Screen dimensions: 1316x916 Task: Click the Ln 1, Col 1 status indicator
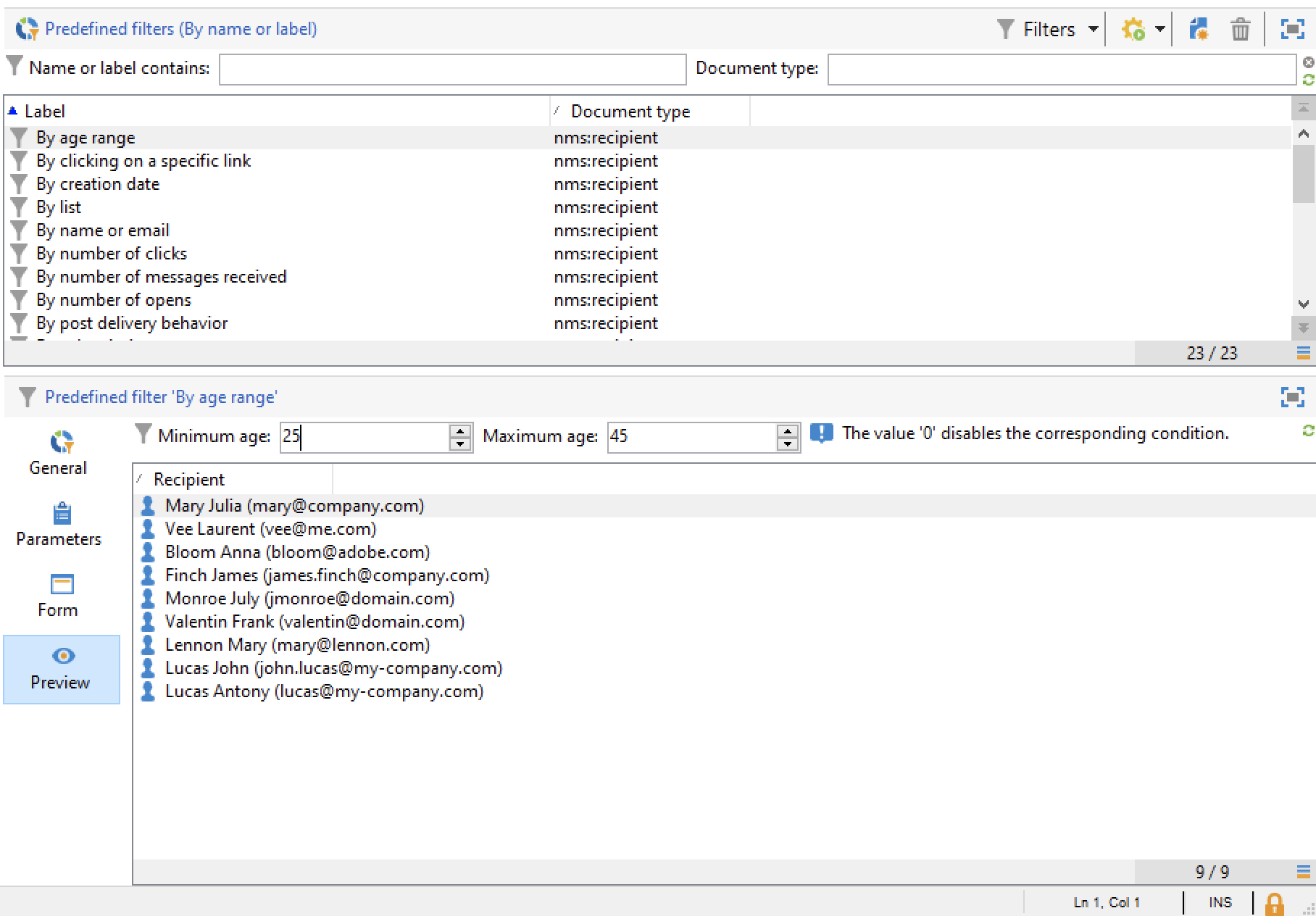[x=1107, y=902]
